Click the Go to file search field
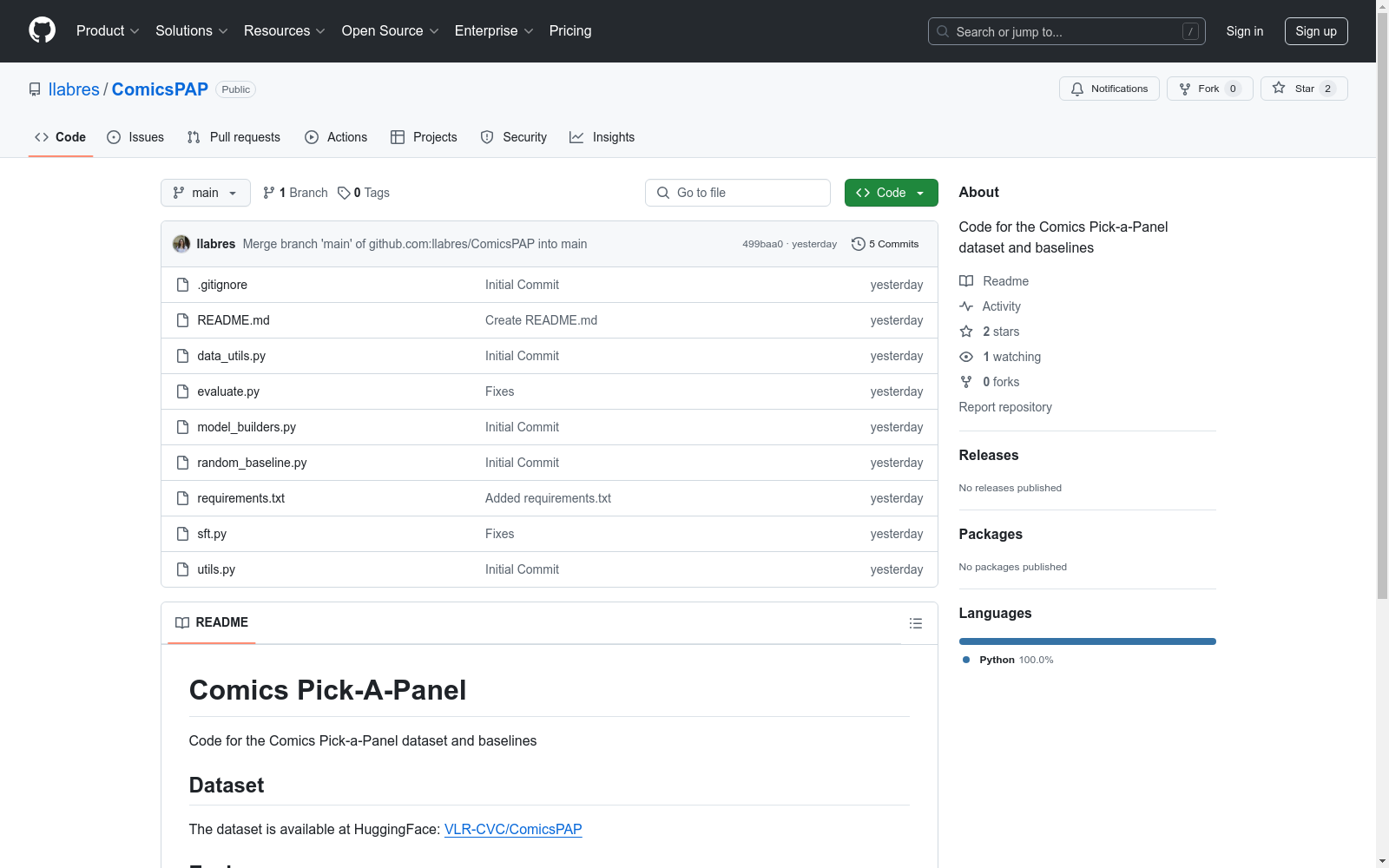Screen dimensions: 1389x868 tap(738, 193)
